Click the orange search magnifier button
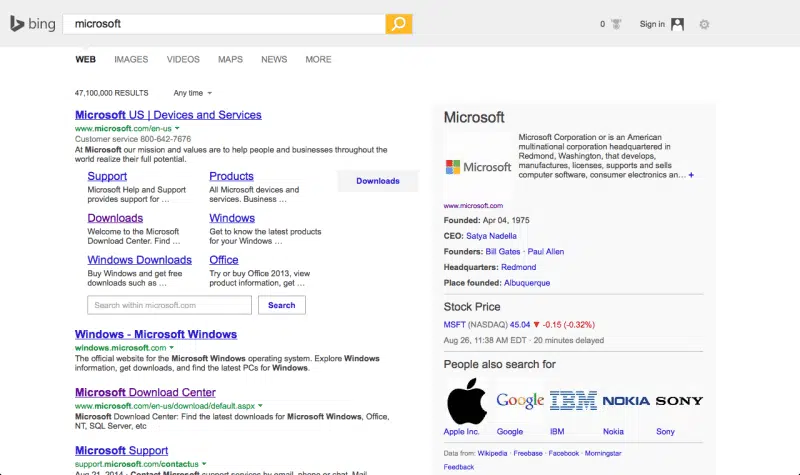 pyautogui.click(x=398, y=24)
